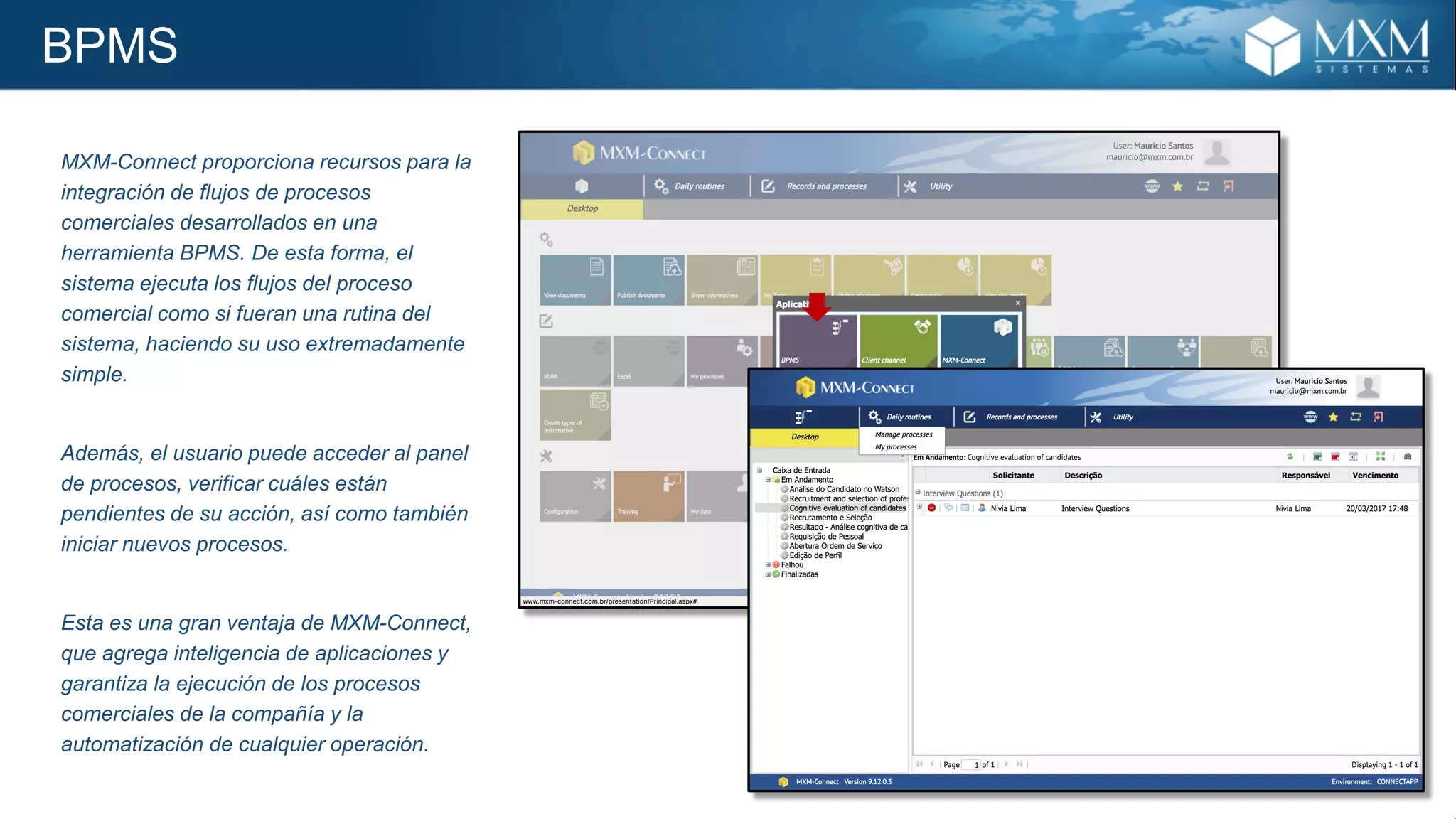This screenshot has width=1456, height=819.
Task: Click the green grid view icon in task toolbar
Action: 1381,457
